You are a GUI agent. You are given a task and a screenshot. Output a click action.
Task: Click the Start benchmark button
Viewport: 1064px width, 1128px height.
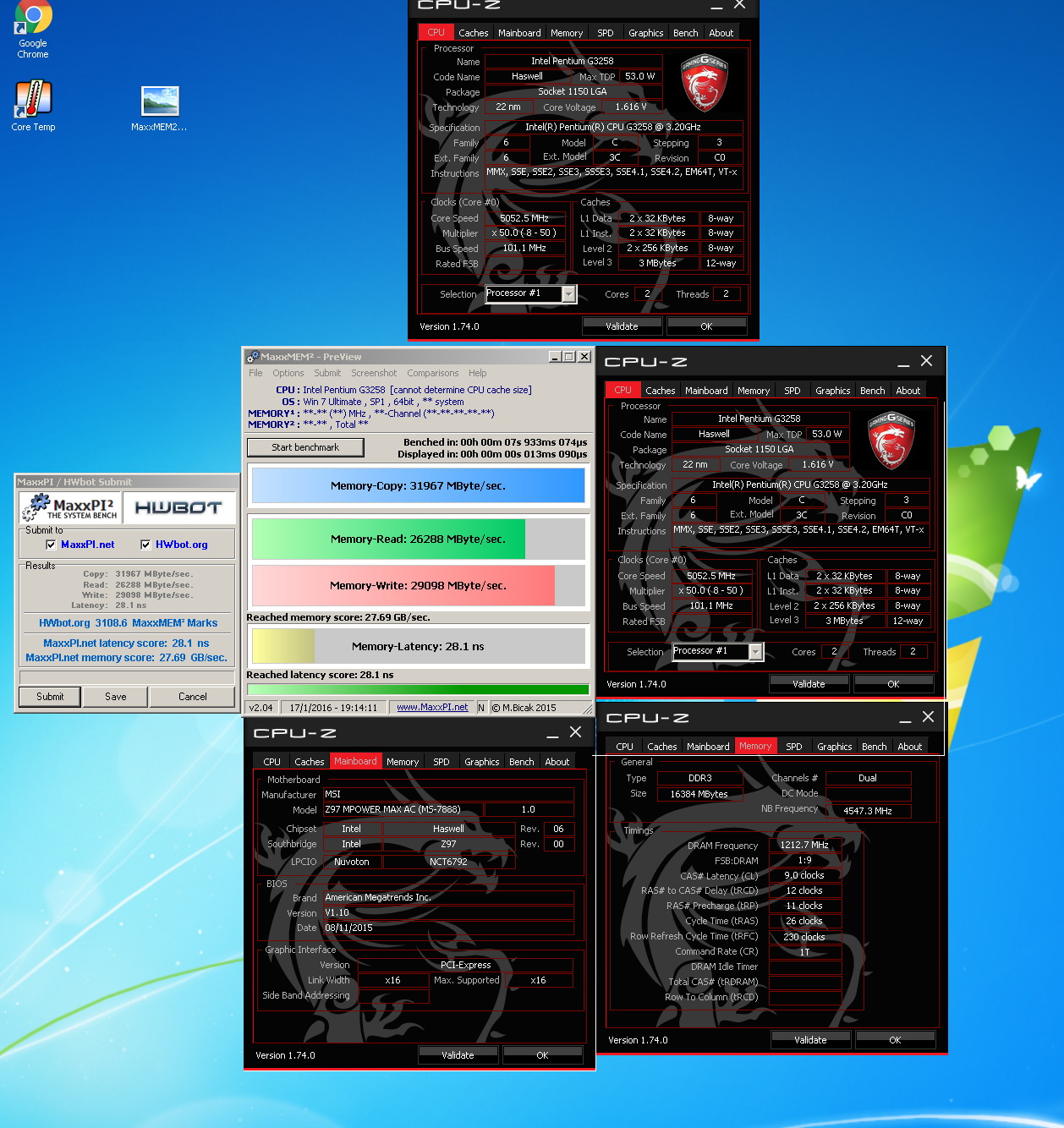305,447
